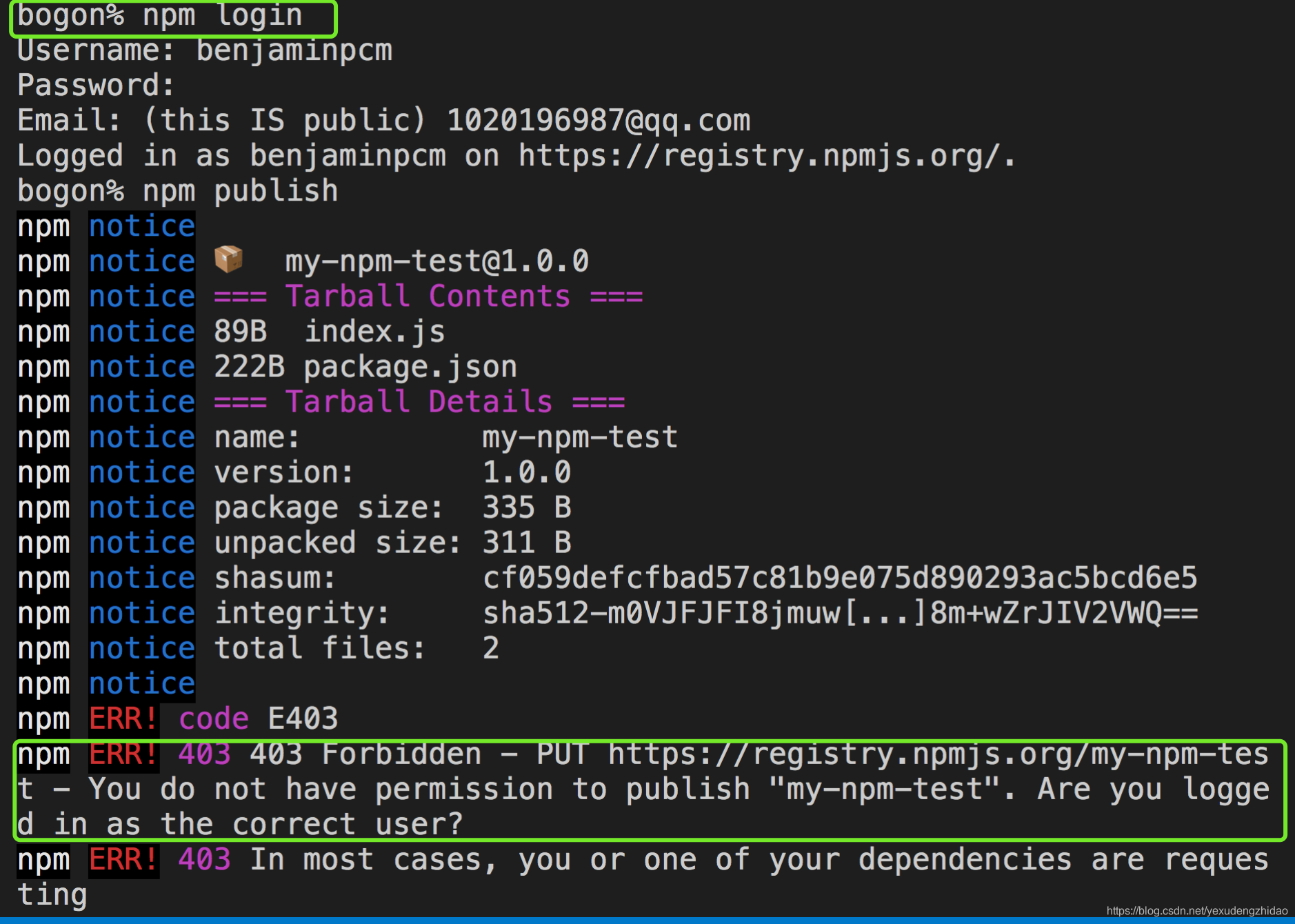Click the 'code E403' error text
This screenshot has width=1295, height=924.
point(259,719)
